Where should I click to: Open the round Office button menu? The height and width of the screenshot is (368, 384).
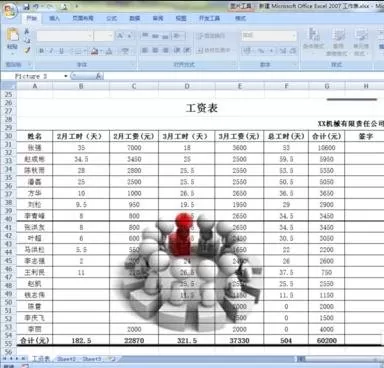(x=9, y=11)
